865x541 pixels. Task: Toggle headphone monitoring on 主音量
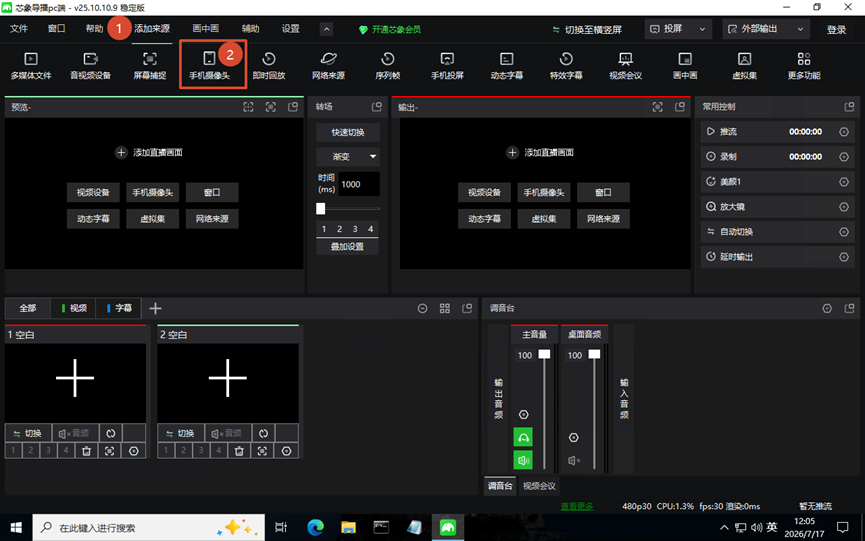pos(523,437)
